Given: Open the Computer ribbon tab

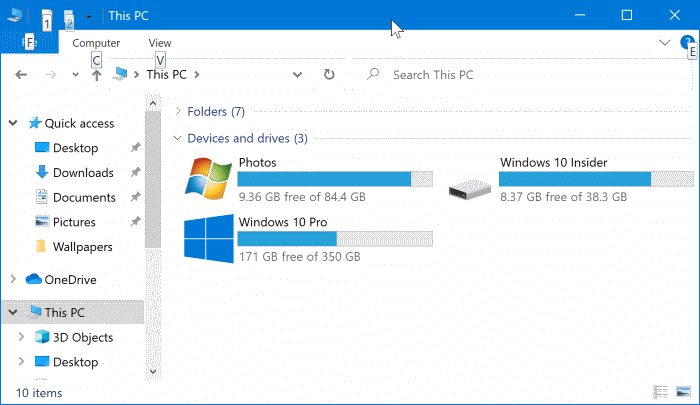Looking at the screenshot, I should [x=96, y=43].
